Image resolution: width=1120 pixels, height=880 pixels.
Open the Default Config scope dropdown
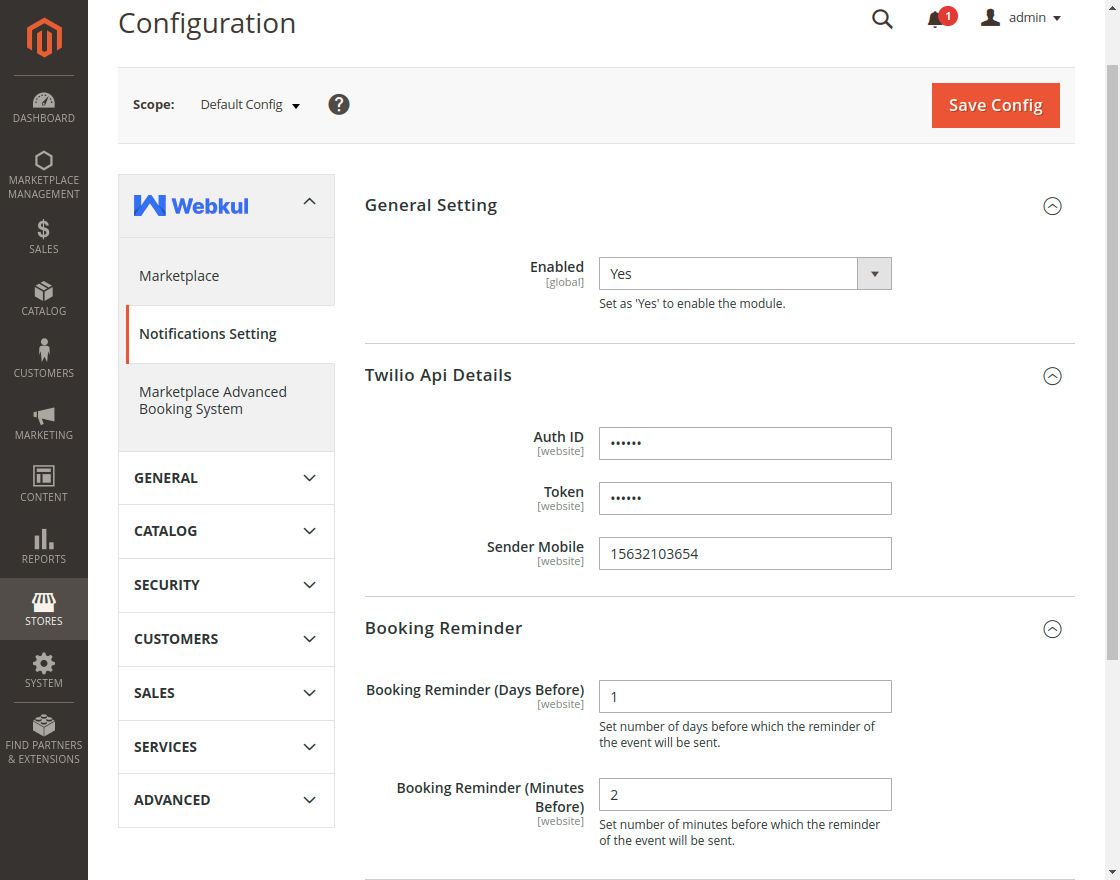250,105
